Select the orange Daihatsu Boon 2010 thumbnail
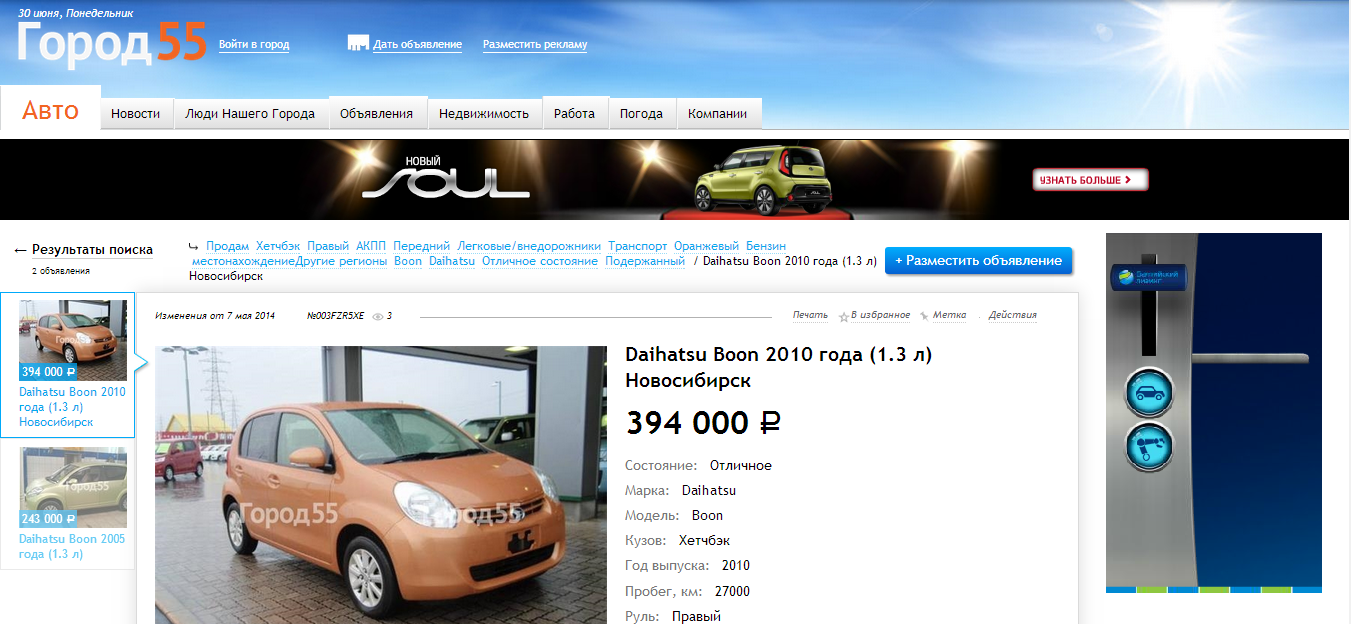This screenshot has height=624, width=1351. [73, 340]
